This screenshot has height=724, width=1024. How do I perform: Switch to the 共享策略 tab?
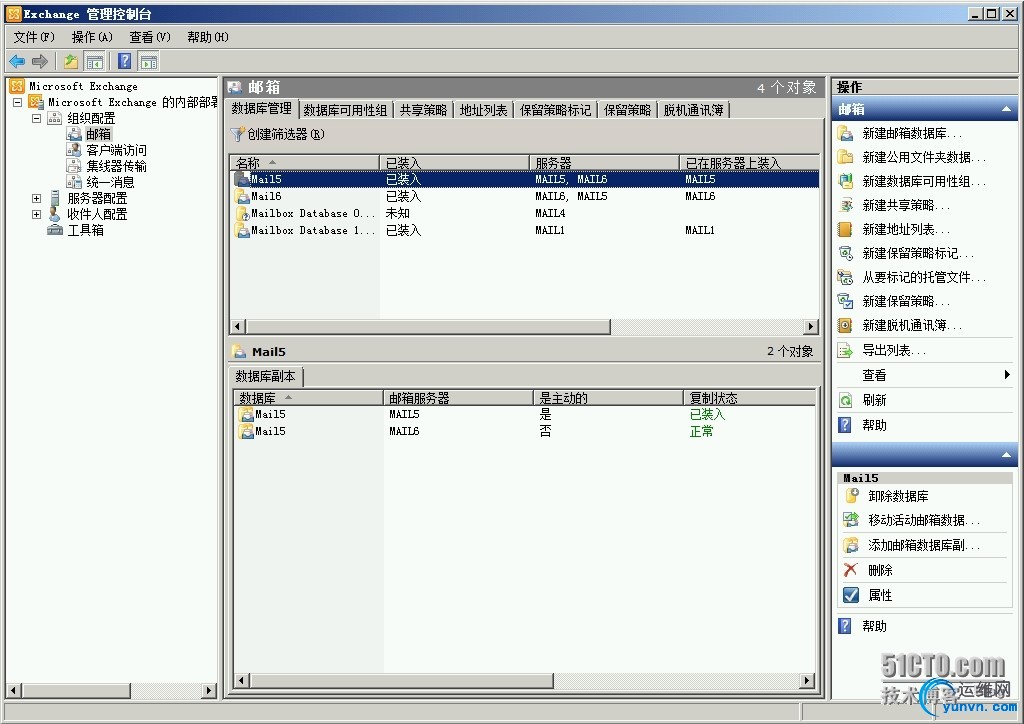[x=423, y=110]
